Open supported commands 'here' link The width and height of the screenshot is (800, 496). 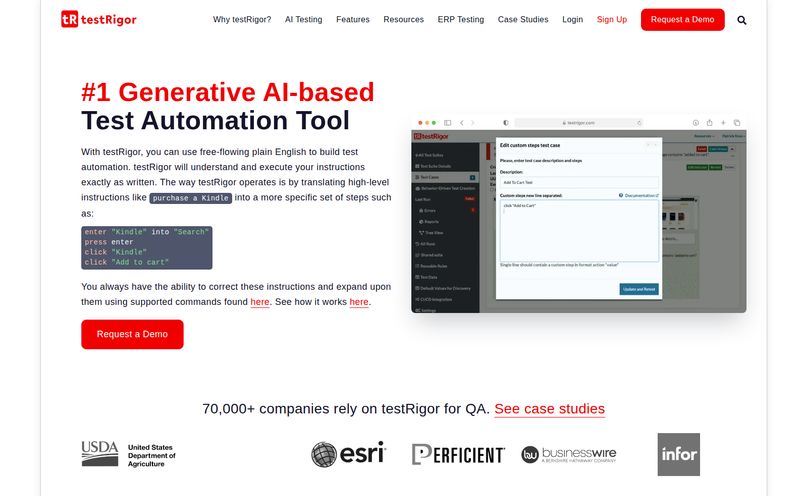[260, 302]
